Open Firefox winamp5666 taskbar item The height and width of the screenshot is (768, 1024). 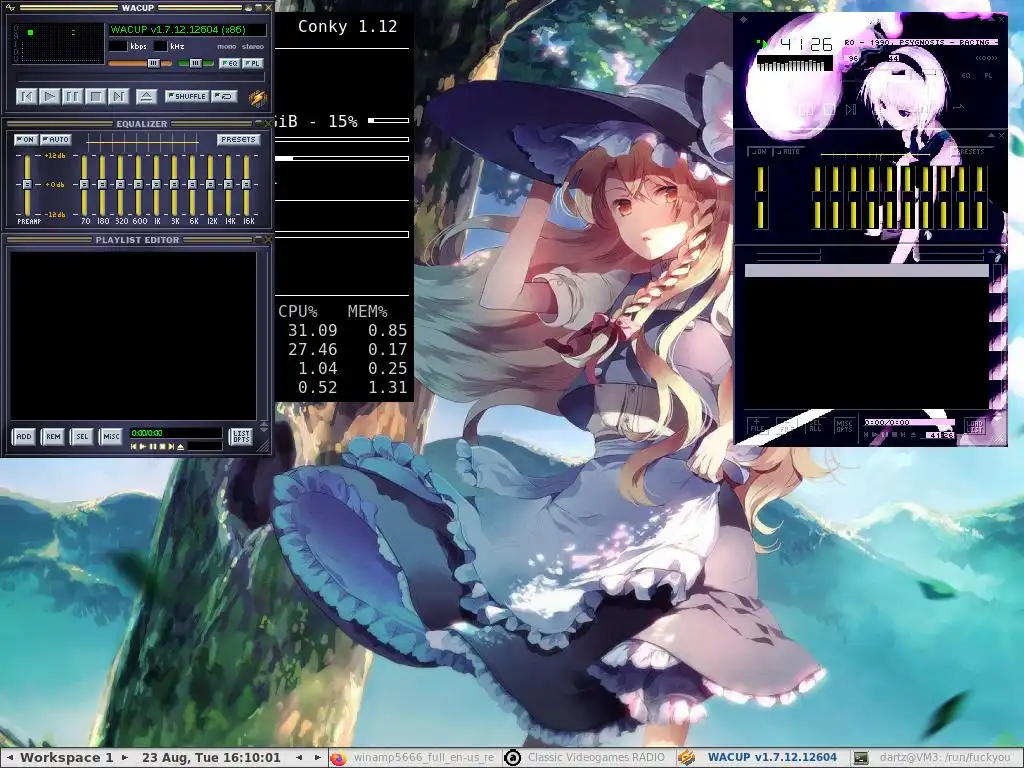pyautogui.click(x=413, y=758)
